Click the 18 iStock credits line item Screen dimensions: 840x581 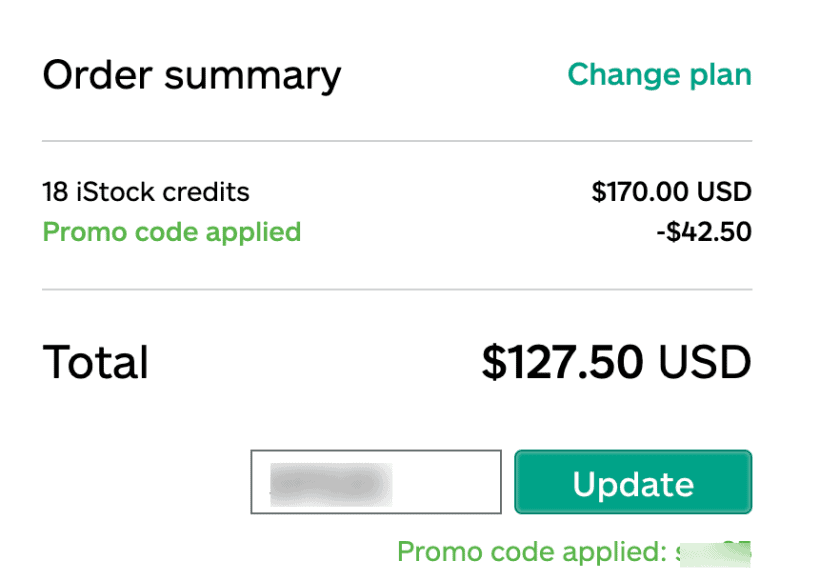(x=145, y=191)
